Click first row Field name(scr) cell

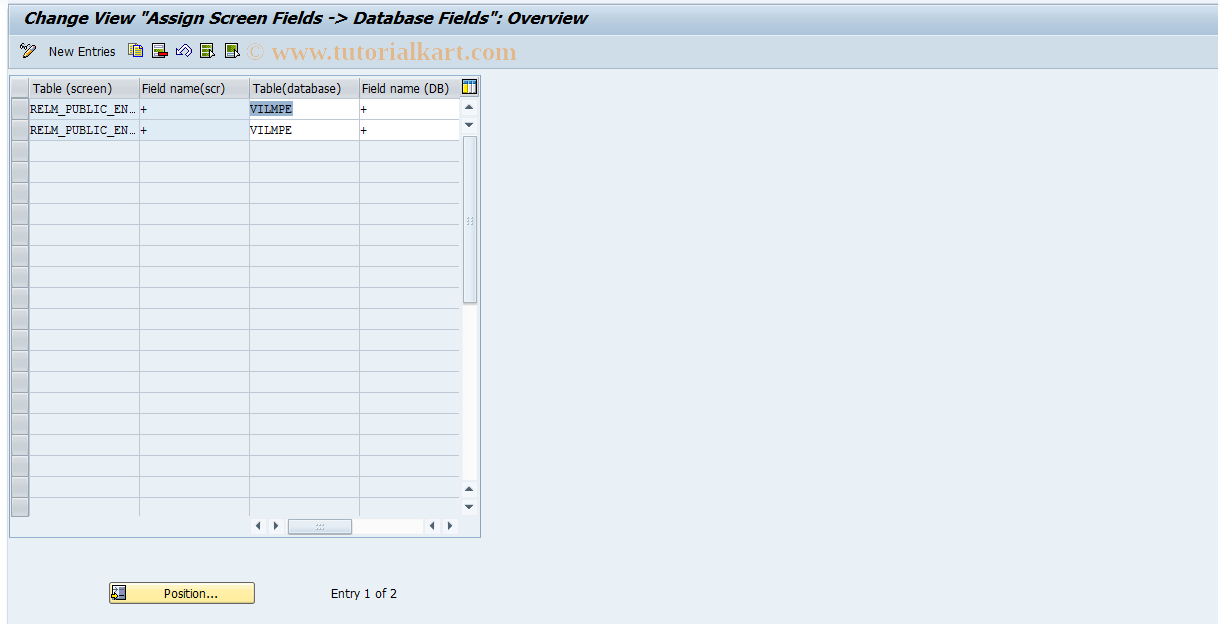[x=194, y=109]
